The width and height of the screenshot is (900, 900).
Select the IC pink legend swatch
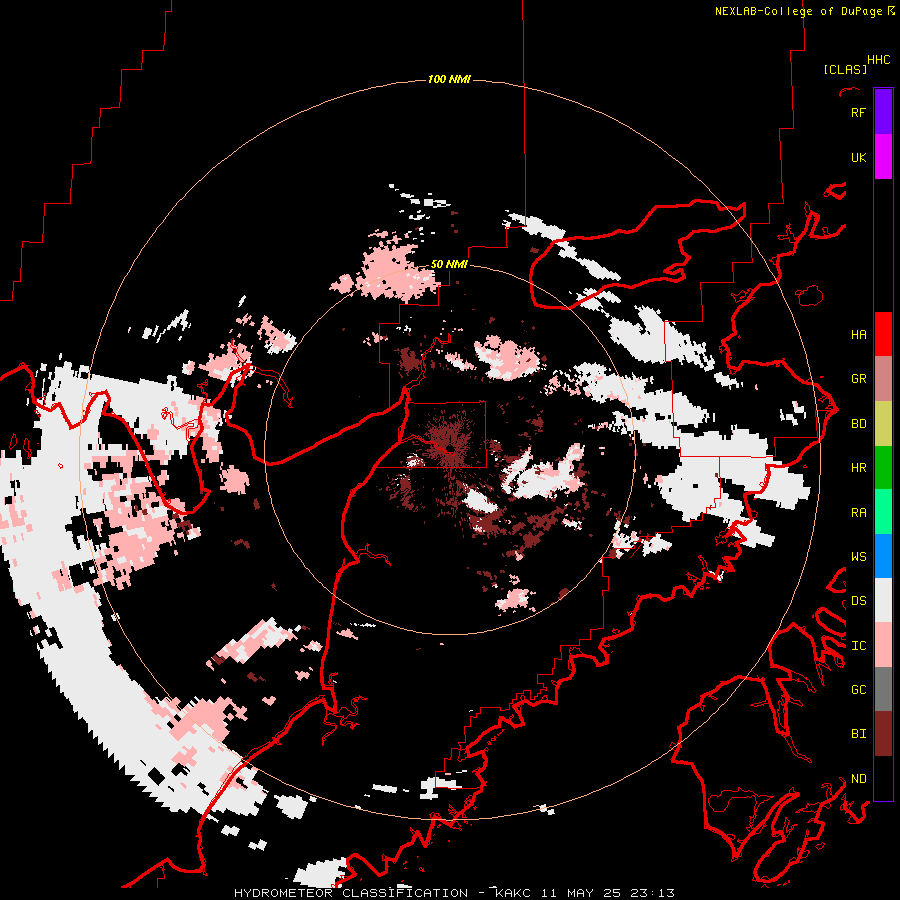pyautogui.click(x=883, y=645)
